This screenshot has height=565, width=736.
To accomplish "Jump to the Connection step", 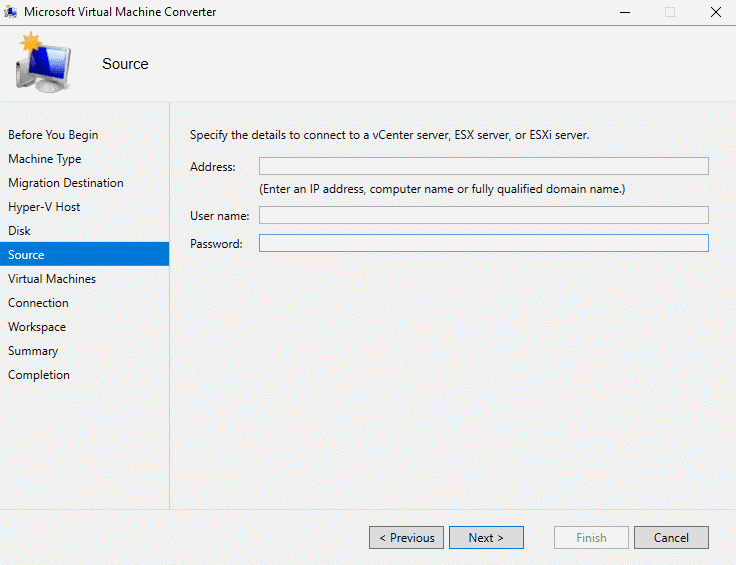I will click(x=38, y=303).
